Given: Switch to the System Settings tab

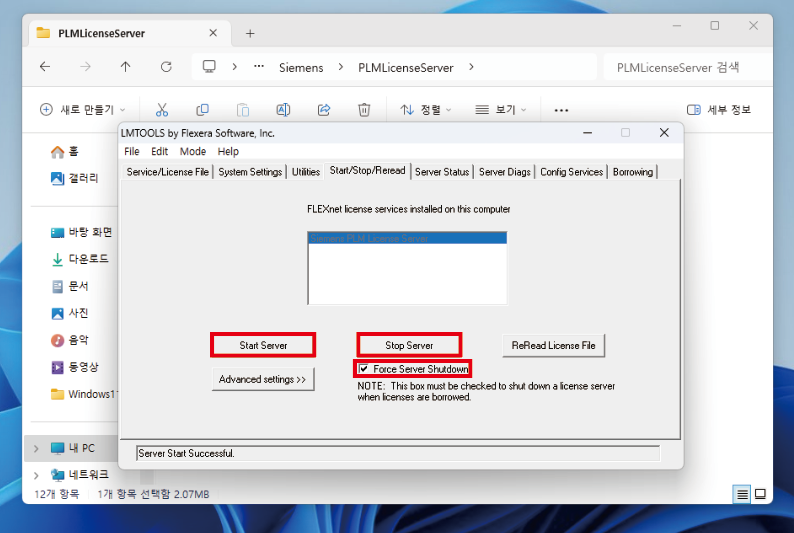Looking at the screenshot, I should tap(250, 172).
